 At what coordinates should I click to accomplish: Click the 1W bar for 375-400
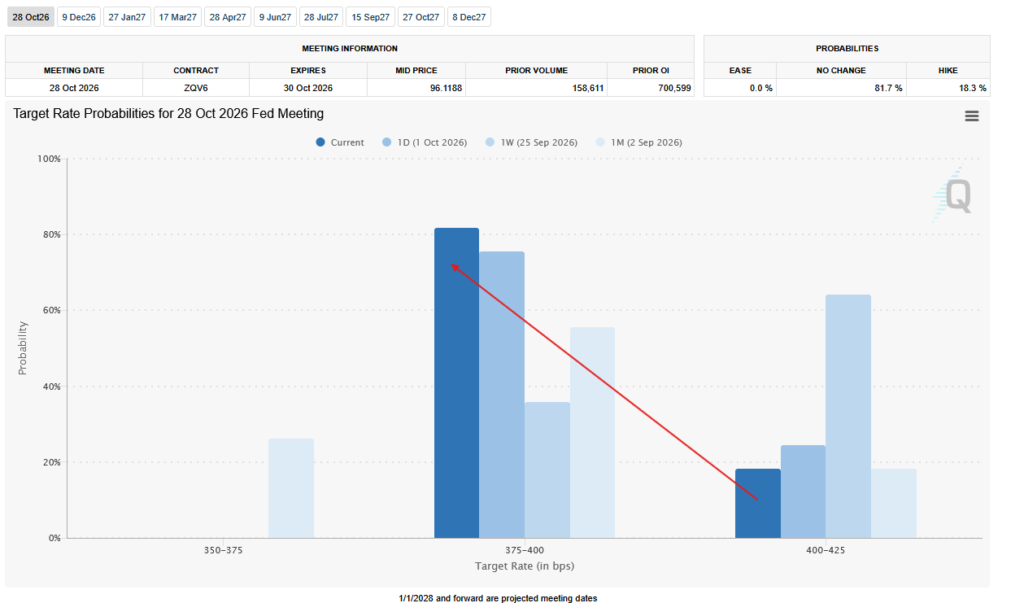[547, 470]
